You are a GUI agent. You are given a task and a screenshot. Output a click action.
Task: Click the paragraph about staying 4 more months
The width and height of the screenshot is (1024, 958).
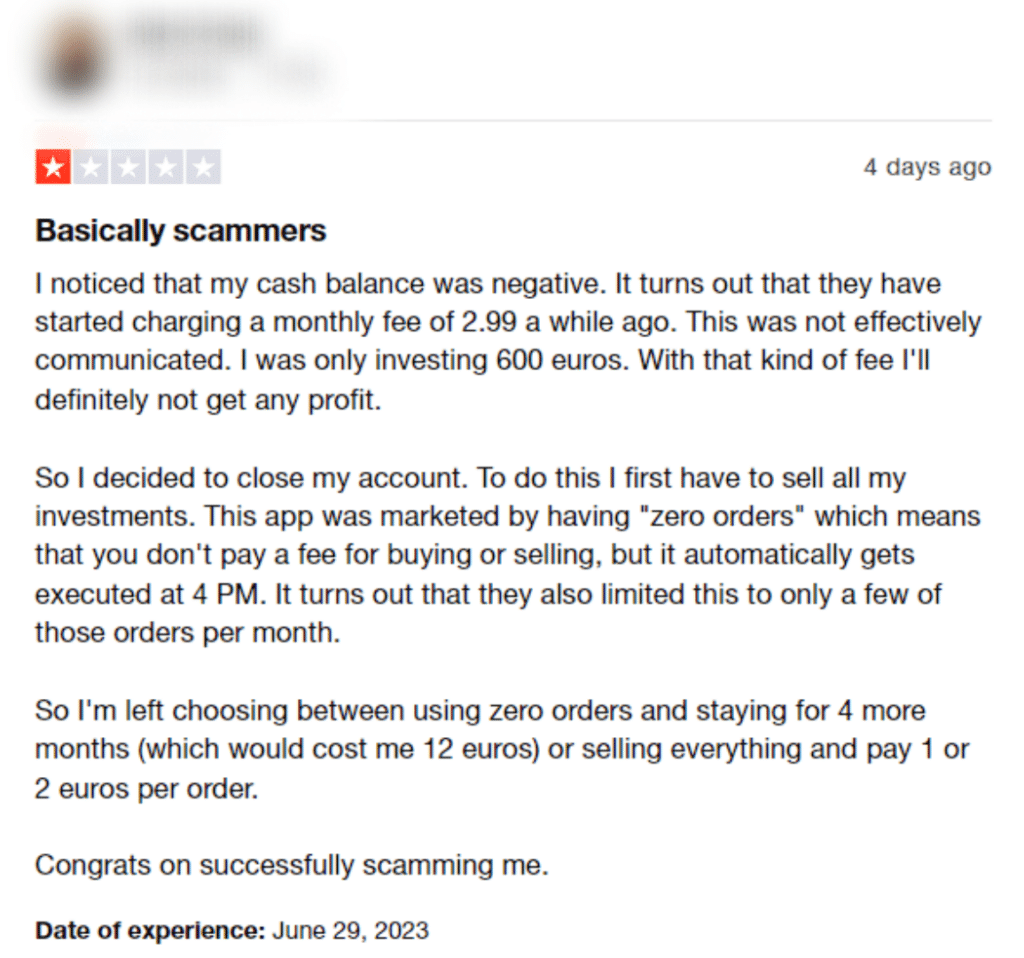pos(502,749)
